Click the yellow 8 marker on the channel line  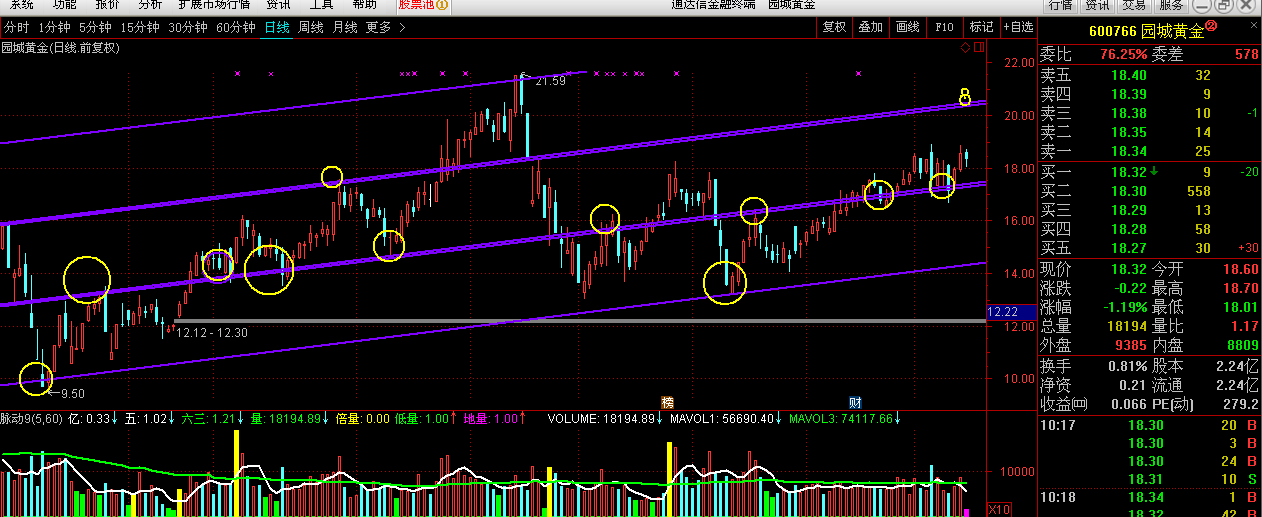tap(965, 96)
